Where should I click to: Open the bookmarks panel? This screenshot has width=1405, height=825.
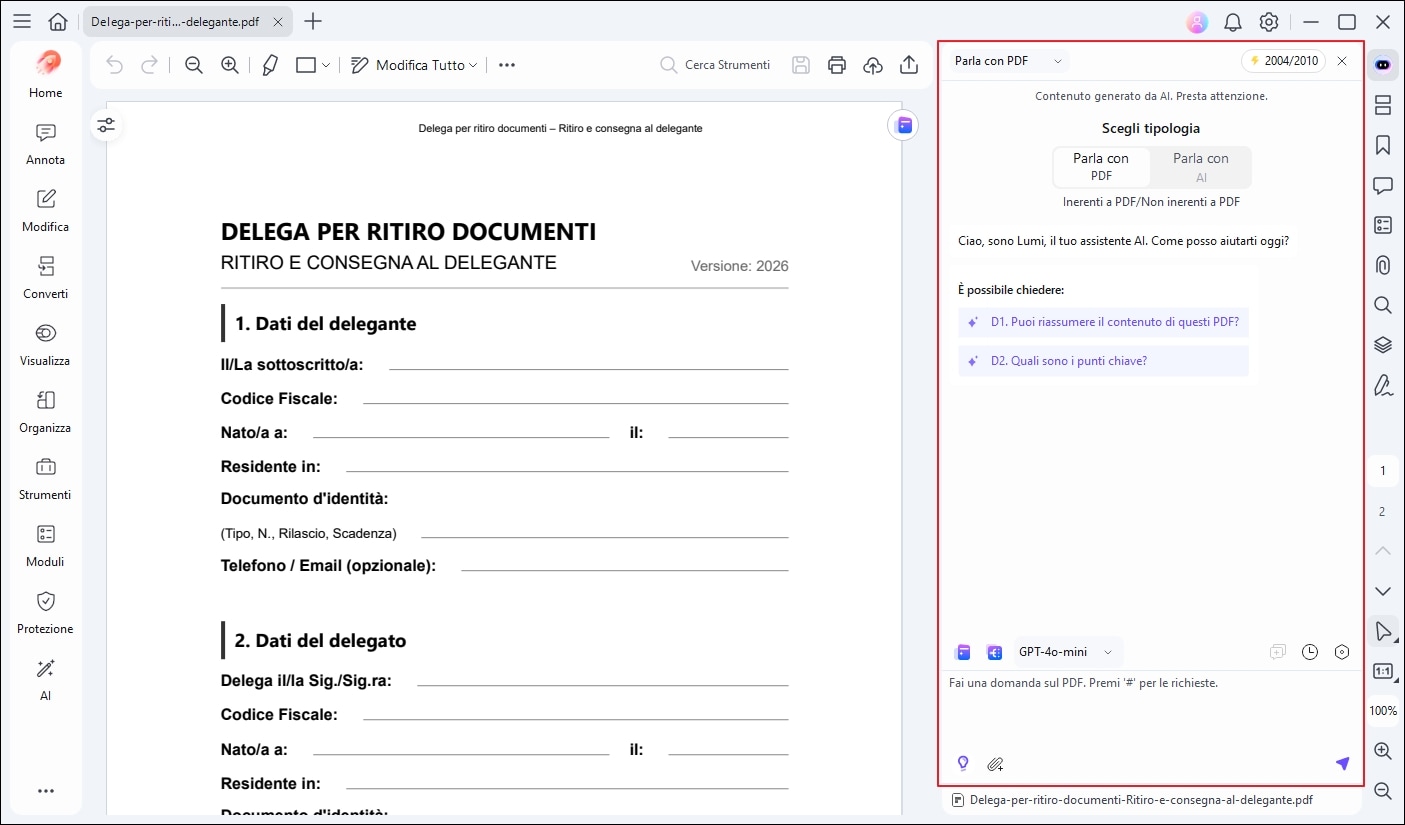(x=1383, y=145)
